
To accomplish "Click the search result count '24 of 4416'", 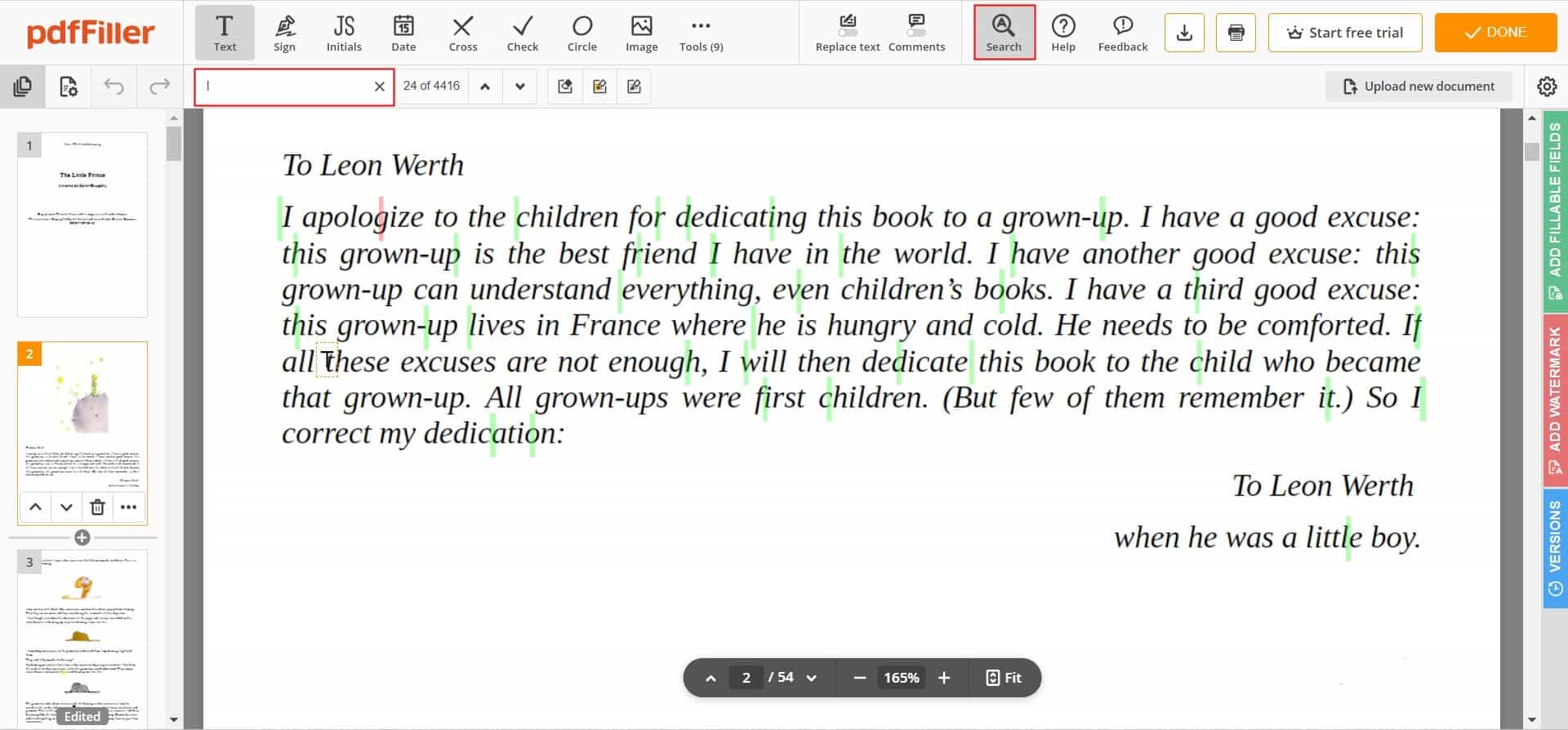I will point(431,86).
